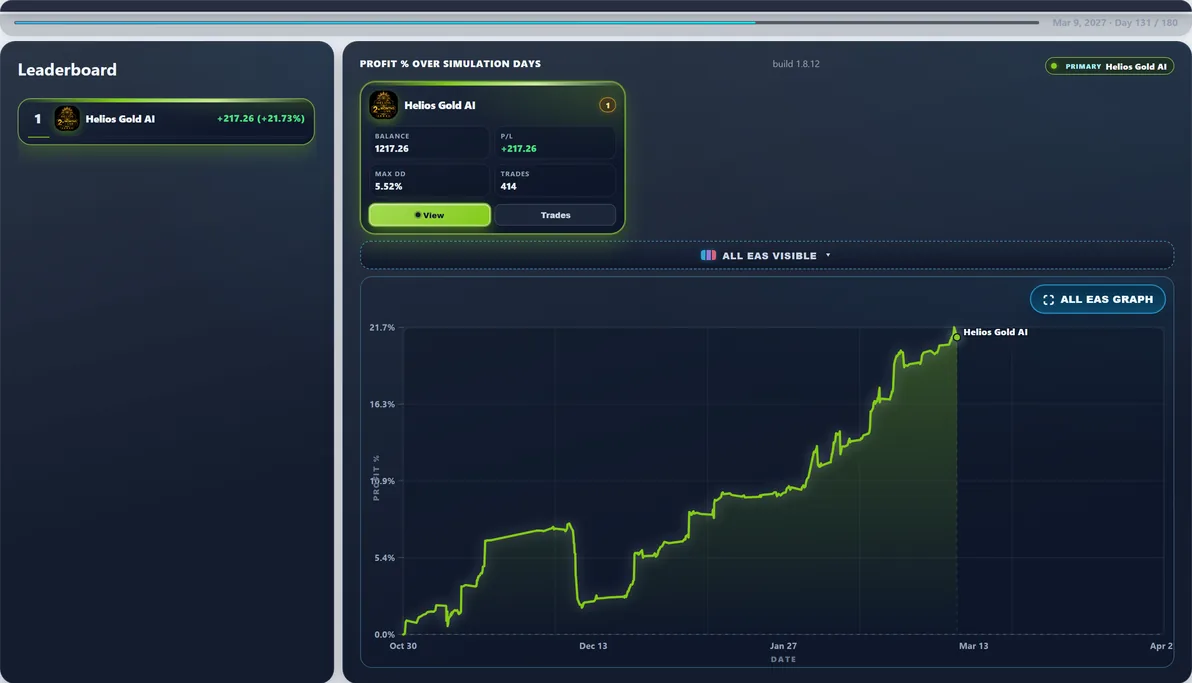The height and width of the screenshot is (683, 1192).
Task: Click the Oct 30 x-axis label
Action: click(403, 646)
